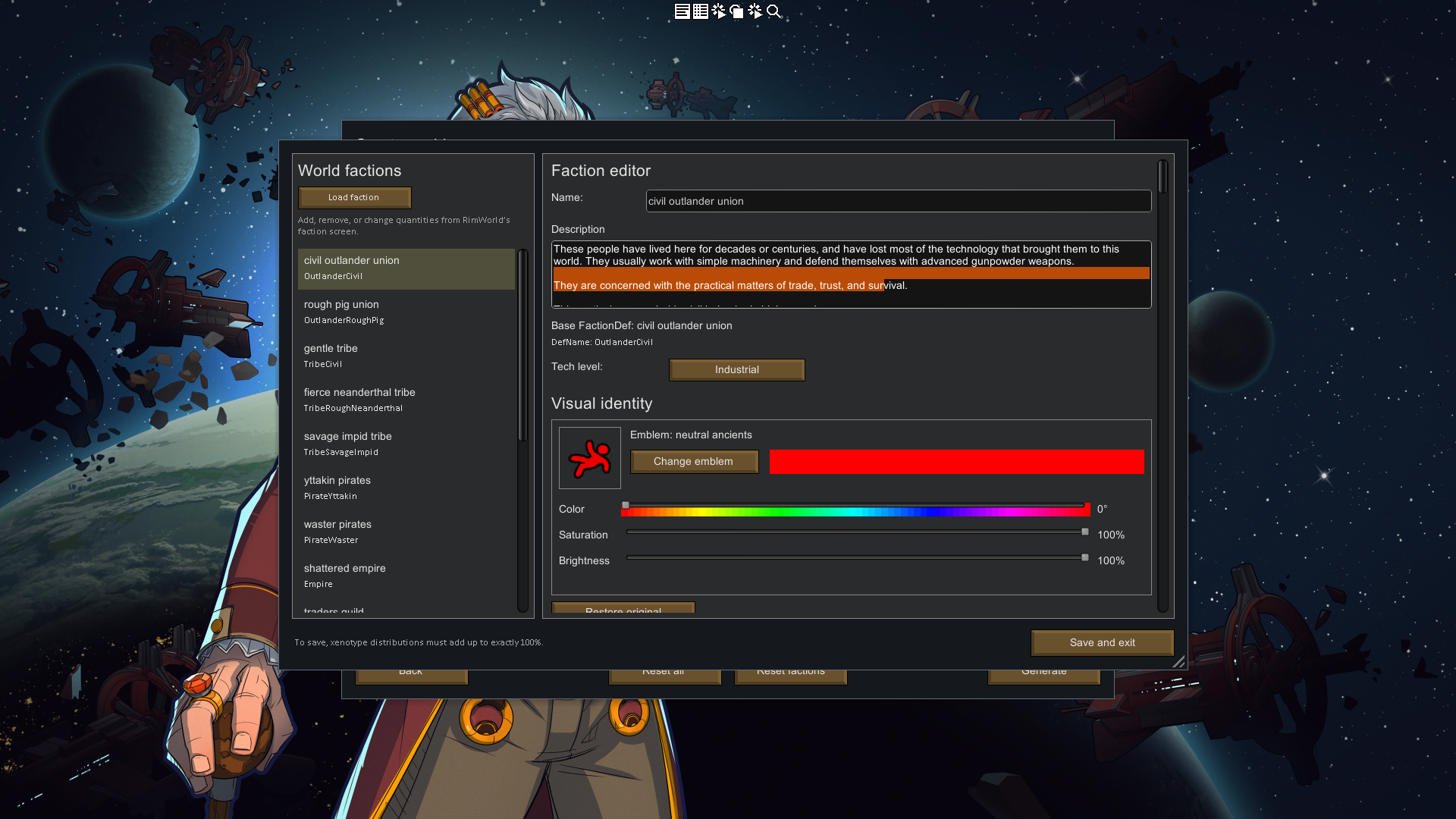Click the overlapping squares icon in dev toolbar
This screenshot has height=819, width=1456.
click(737, 11)
